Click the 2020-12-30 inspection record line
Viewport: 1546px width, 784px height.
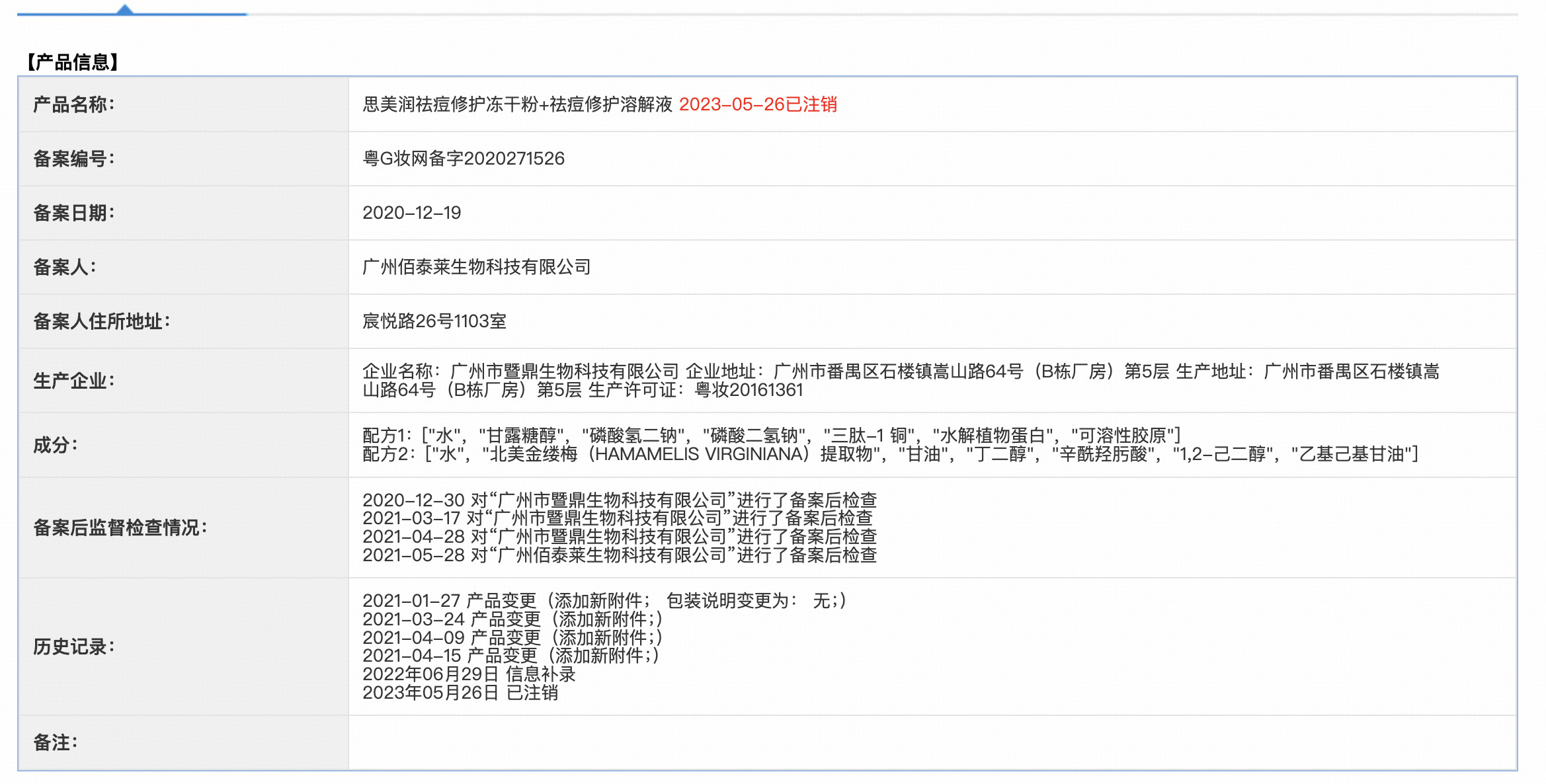click(x=619, y=500)
